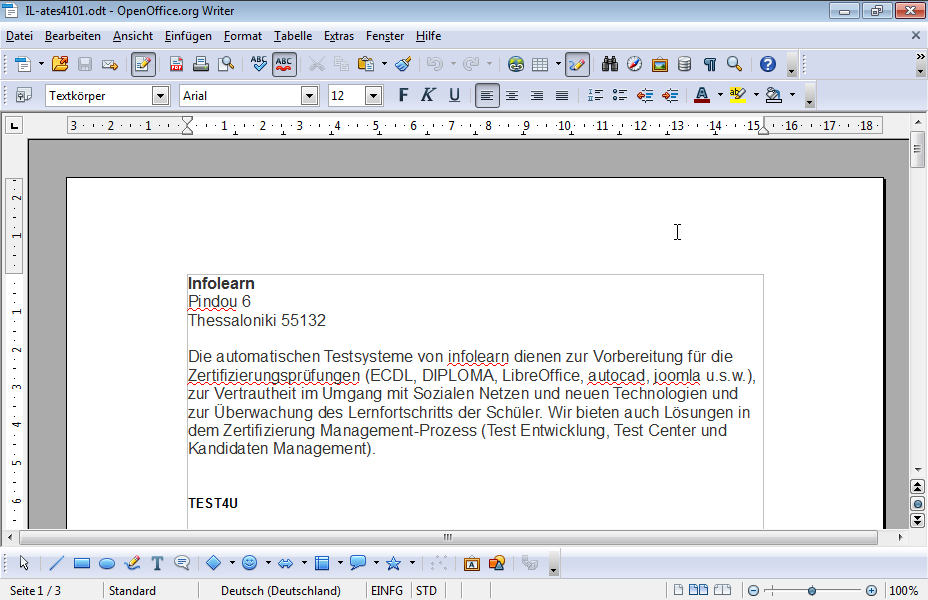Image resolution: width=928 pixels, height=600 pixels.
Task: Open the paste options dropdown arrow
Action: coord(384,64)
